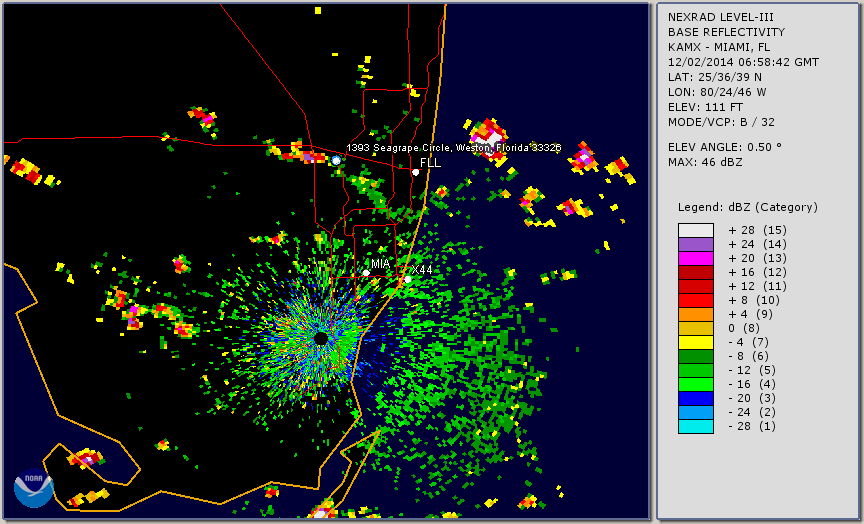Click the MIA airport marker dot

point(366,273)
